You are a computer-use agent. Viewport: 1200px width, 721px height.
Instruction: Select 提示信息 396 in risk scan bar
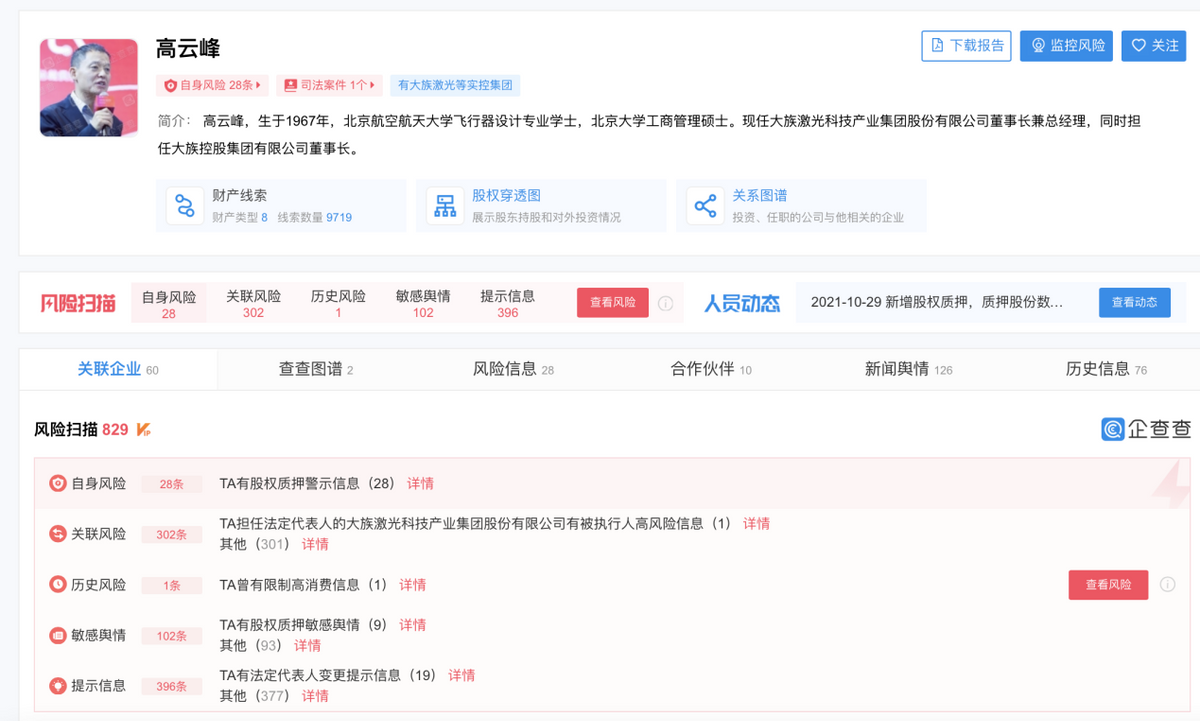[x=508, y=304]
